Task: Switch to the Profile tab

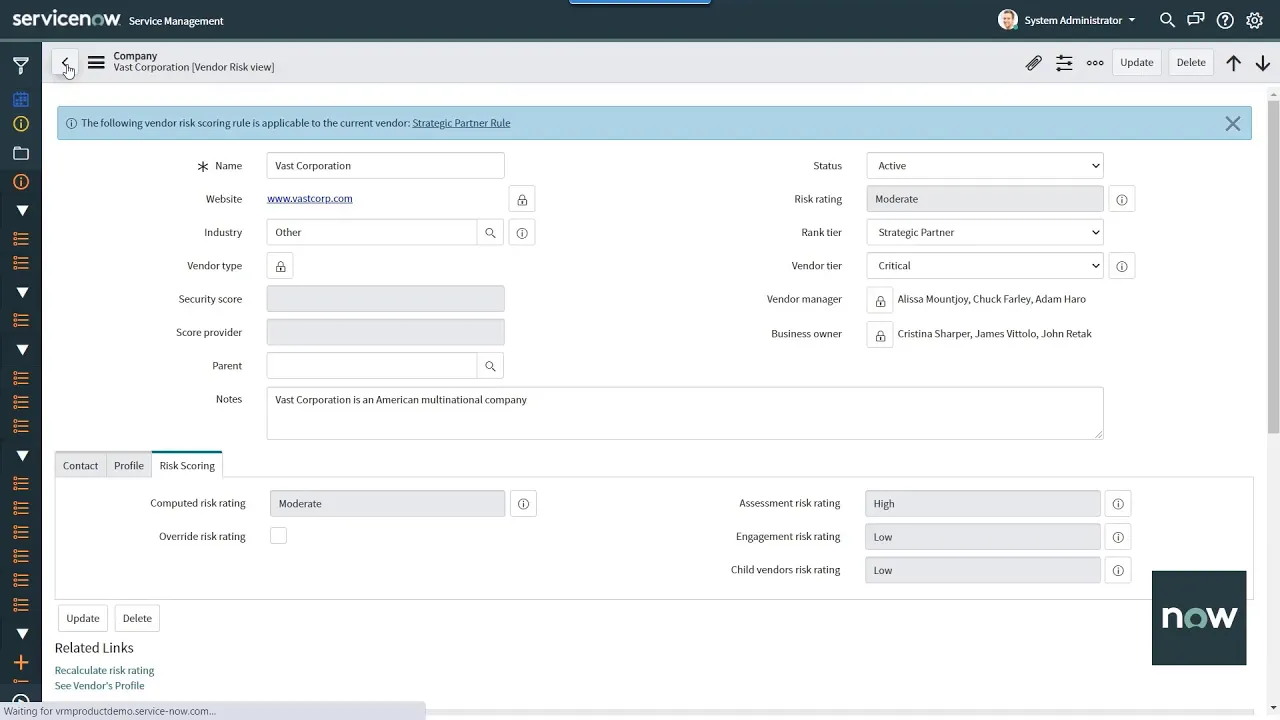Action: [x=128, y=465]
